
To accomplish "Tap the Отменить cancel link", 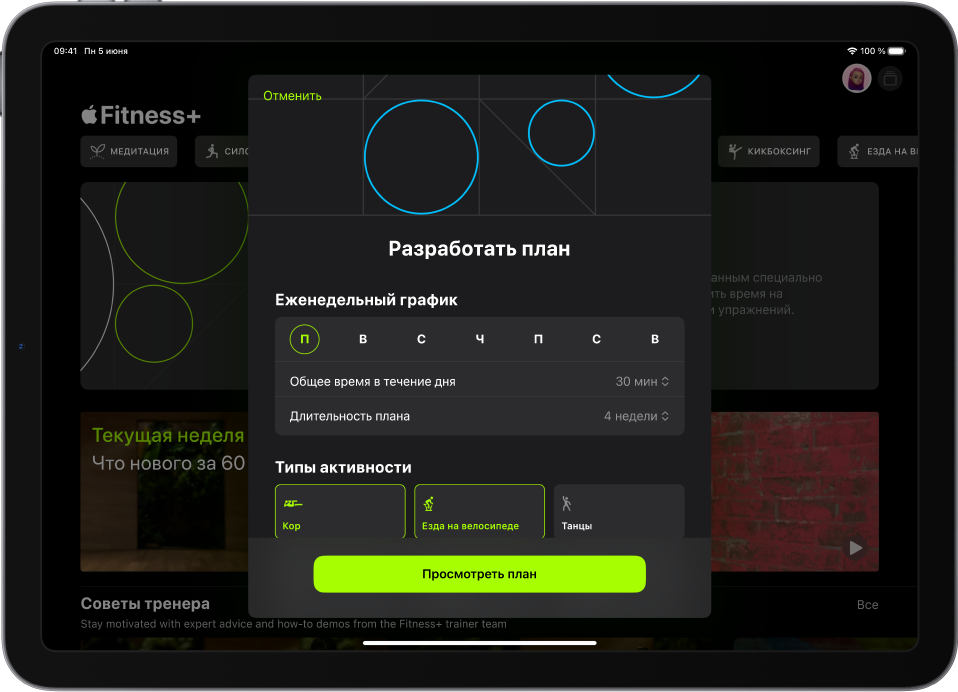I will click(x=292, y=96).
